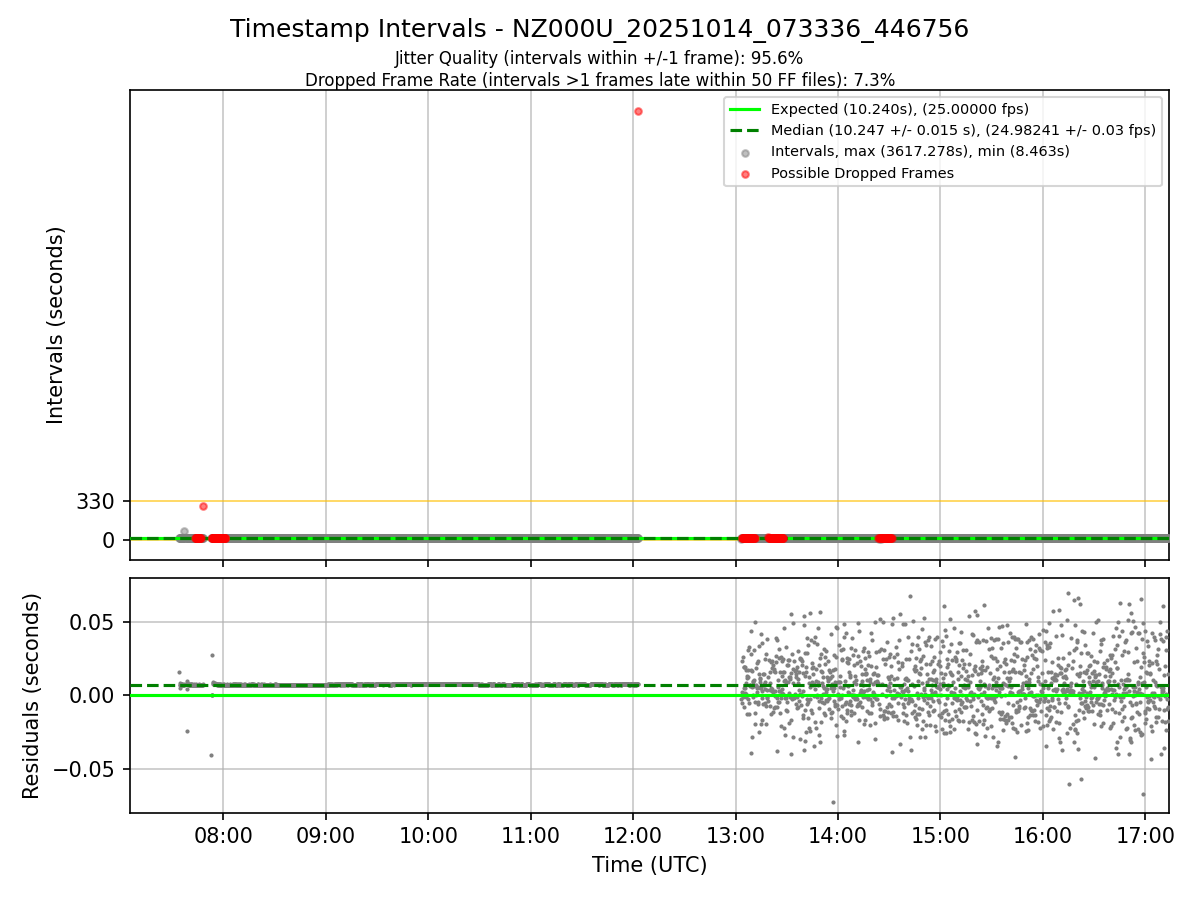Click the red outlier point near 12:00

tap(638, 111)
